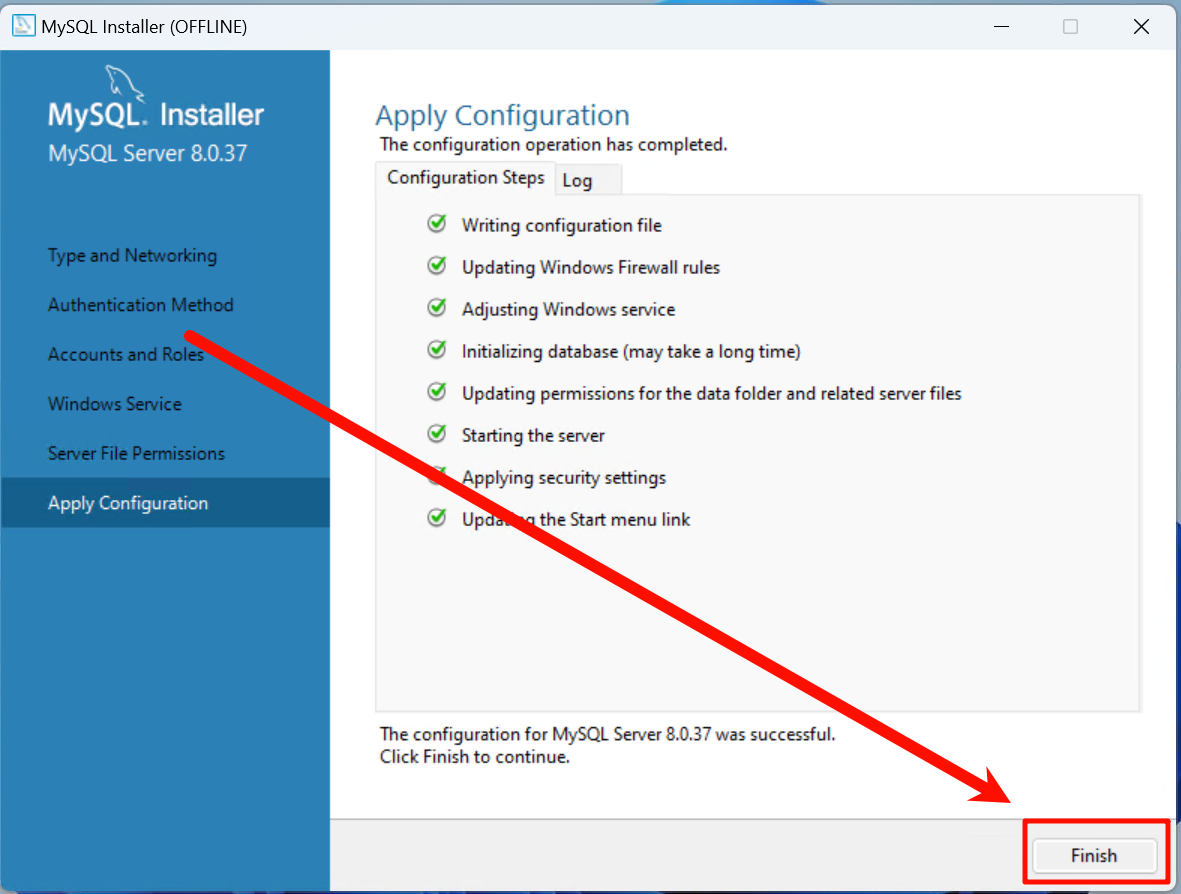Click 'Initializing database (may take a long time)' text
1181x894 pixels.
[x=631, y=352]
